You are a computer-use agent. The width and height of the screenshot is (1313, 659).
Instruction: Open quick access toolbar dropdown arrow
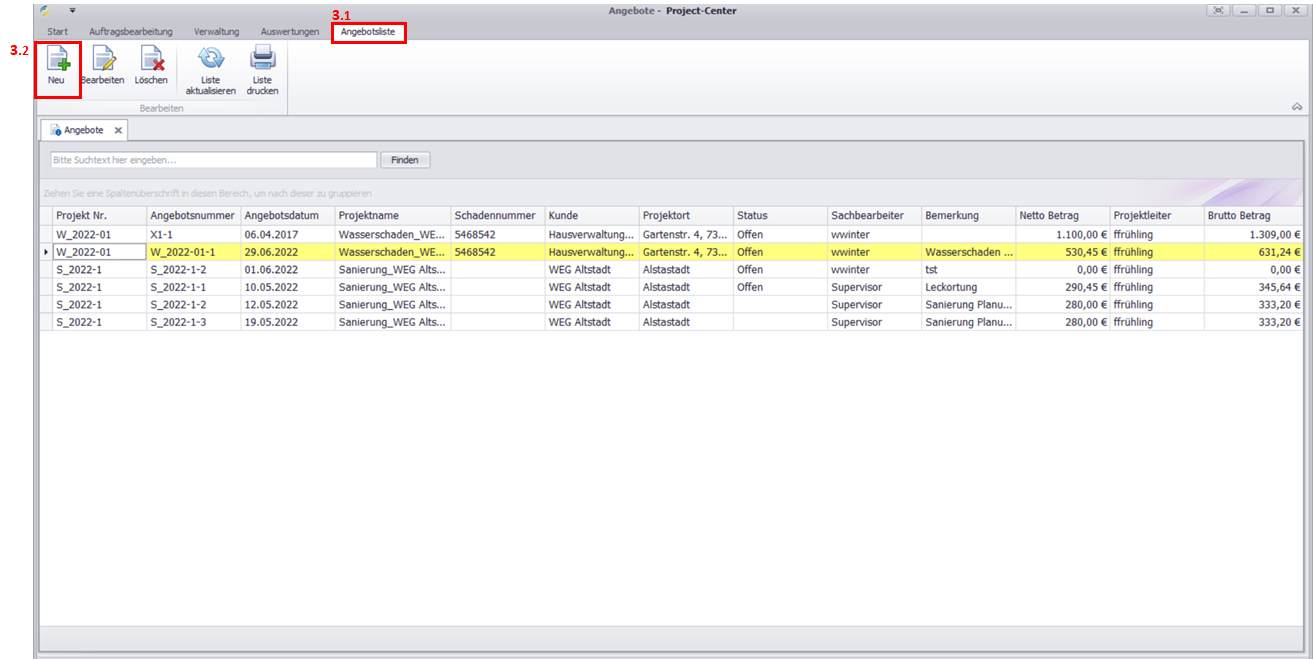click(72, 10)
